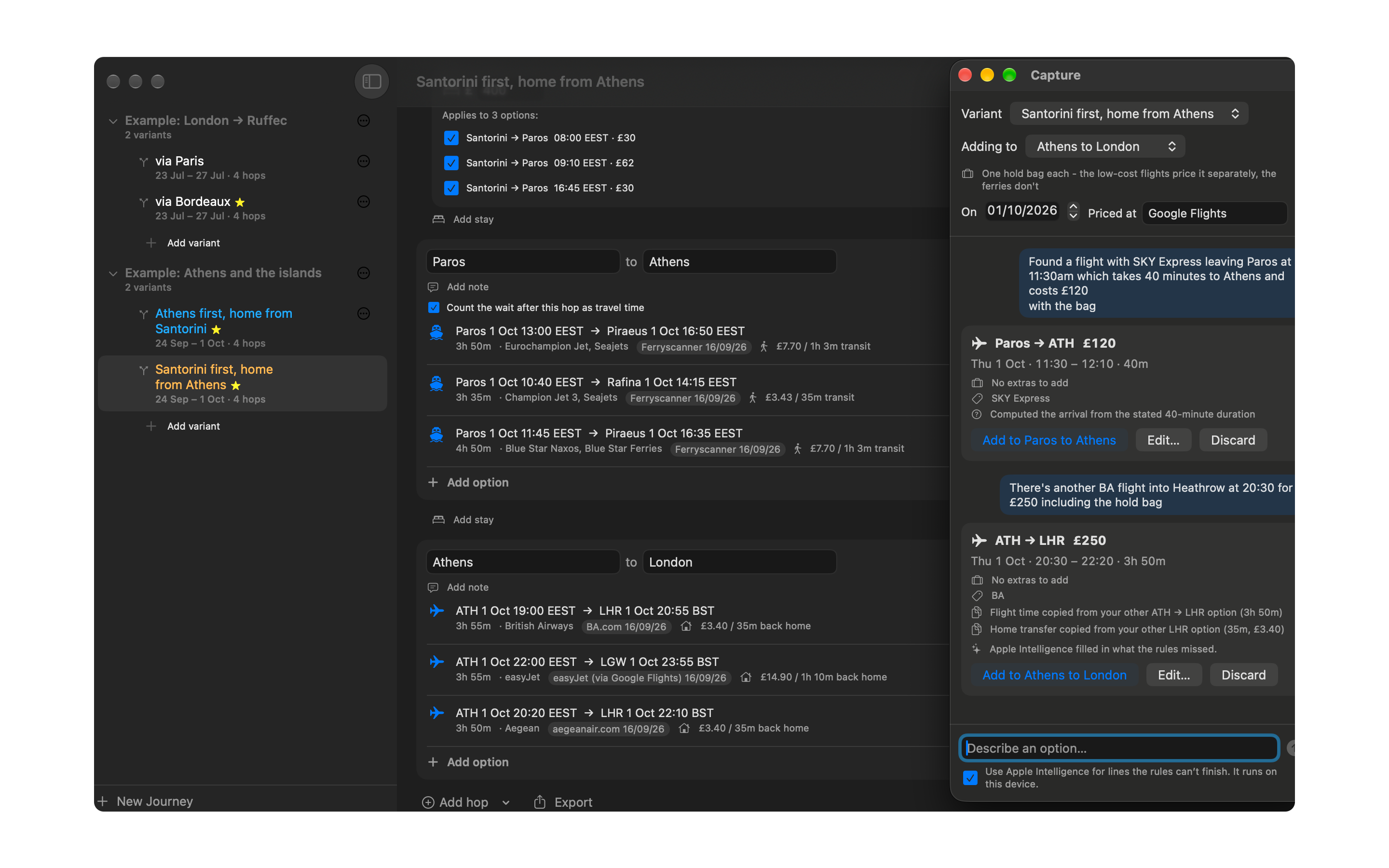
Task: Open the ellipsis menu for via Bordeaux
Action: point(363,202)
